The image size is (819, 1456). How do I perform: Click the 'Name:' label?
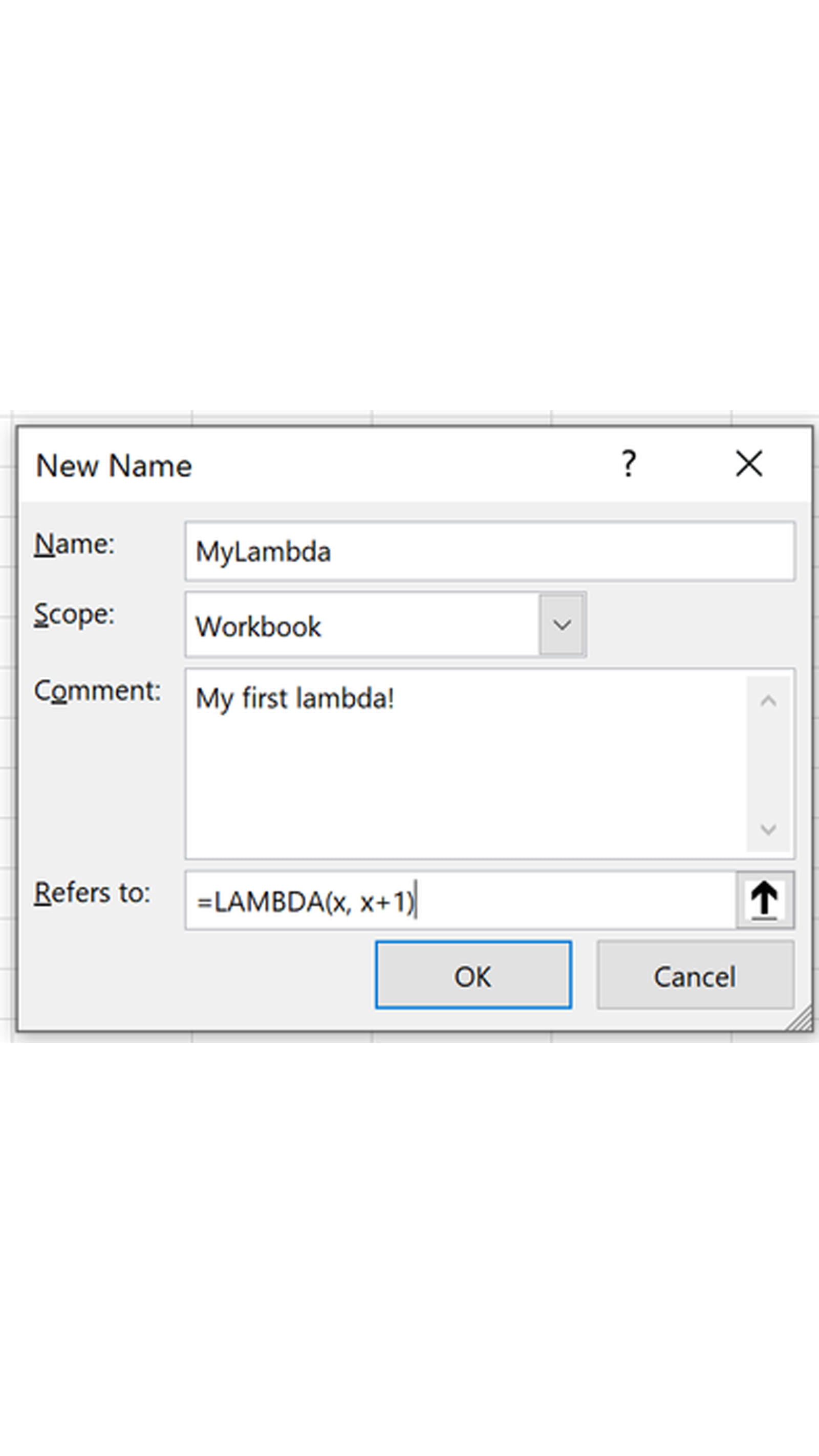tap(74, 545)
